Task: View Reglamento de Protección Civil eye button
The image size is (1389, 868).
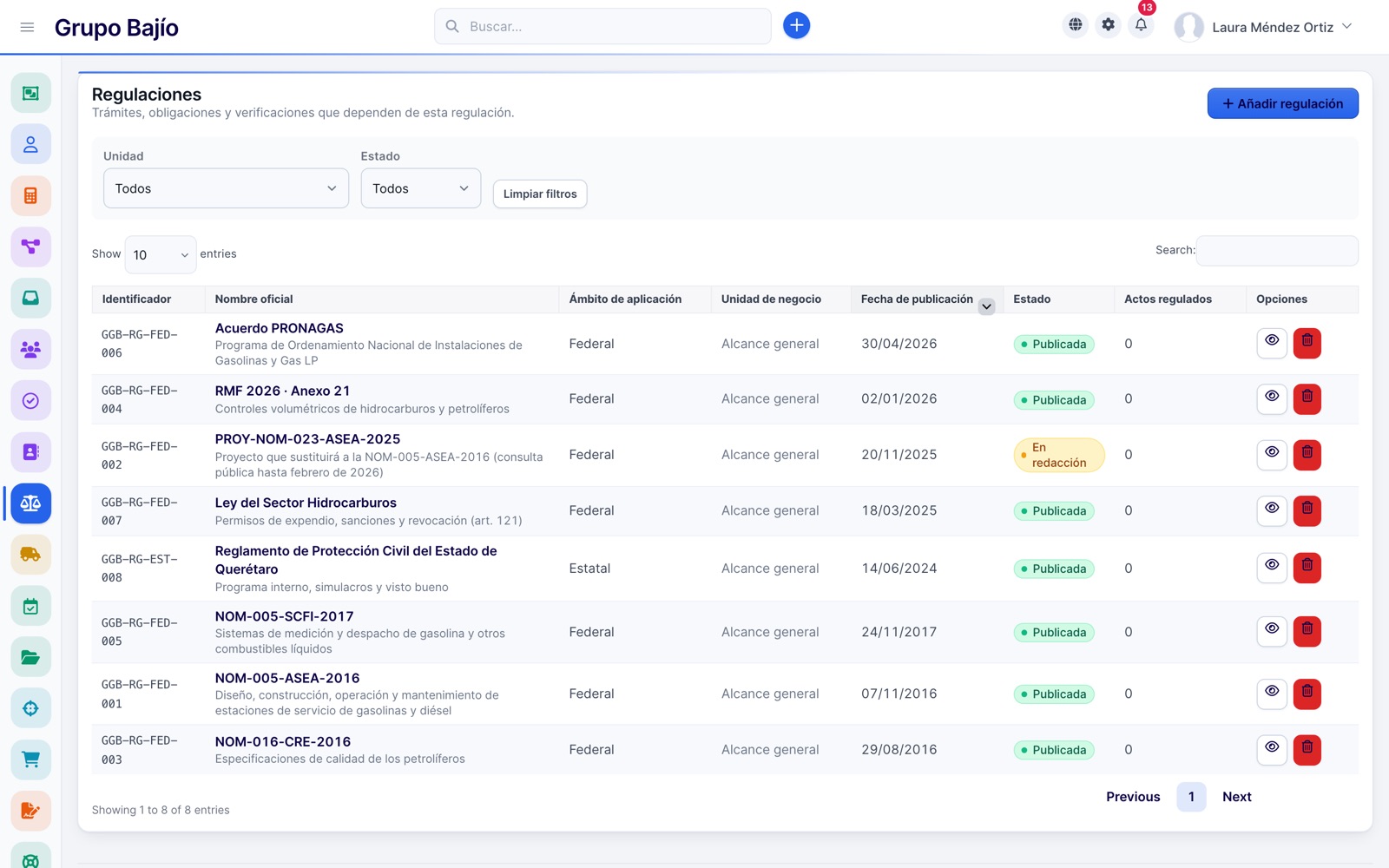Action: [x=1272, y=568]
